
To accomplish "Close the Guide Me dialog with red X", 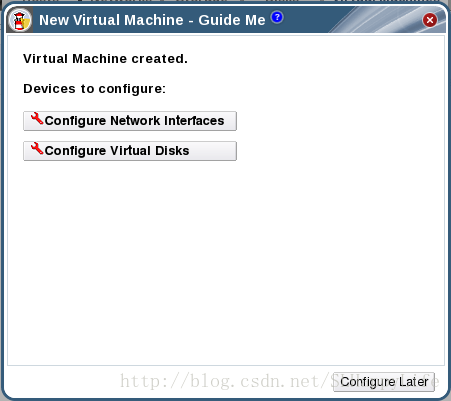I will pos(430,20).
